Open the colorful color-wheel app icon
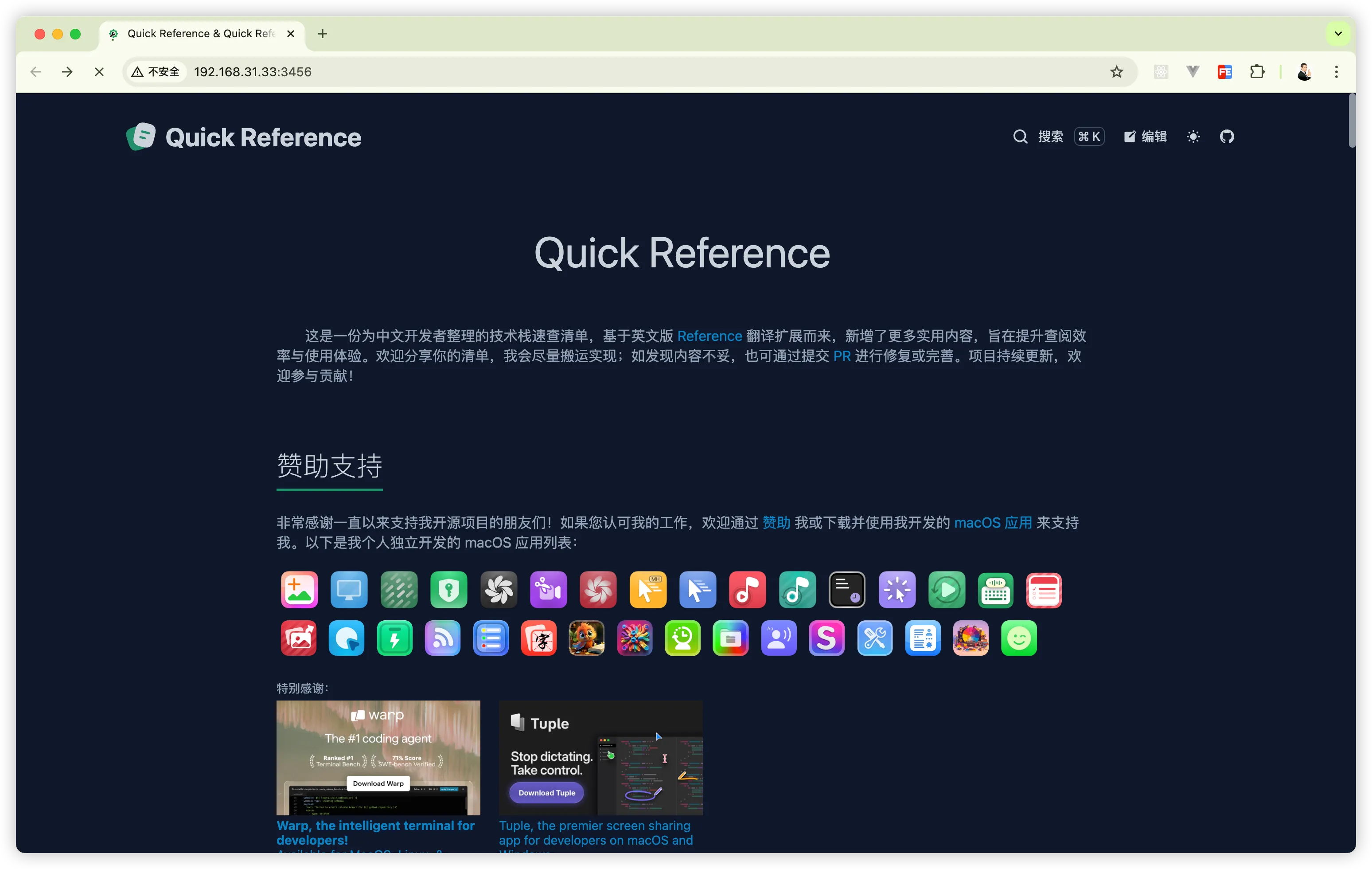 click(971, 638)
